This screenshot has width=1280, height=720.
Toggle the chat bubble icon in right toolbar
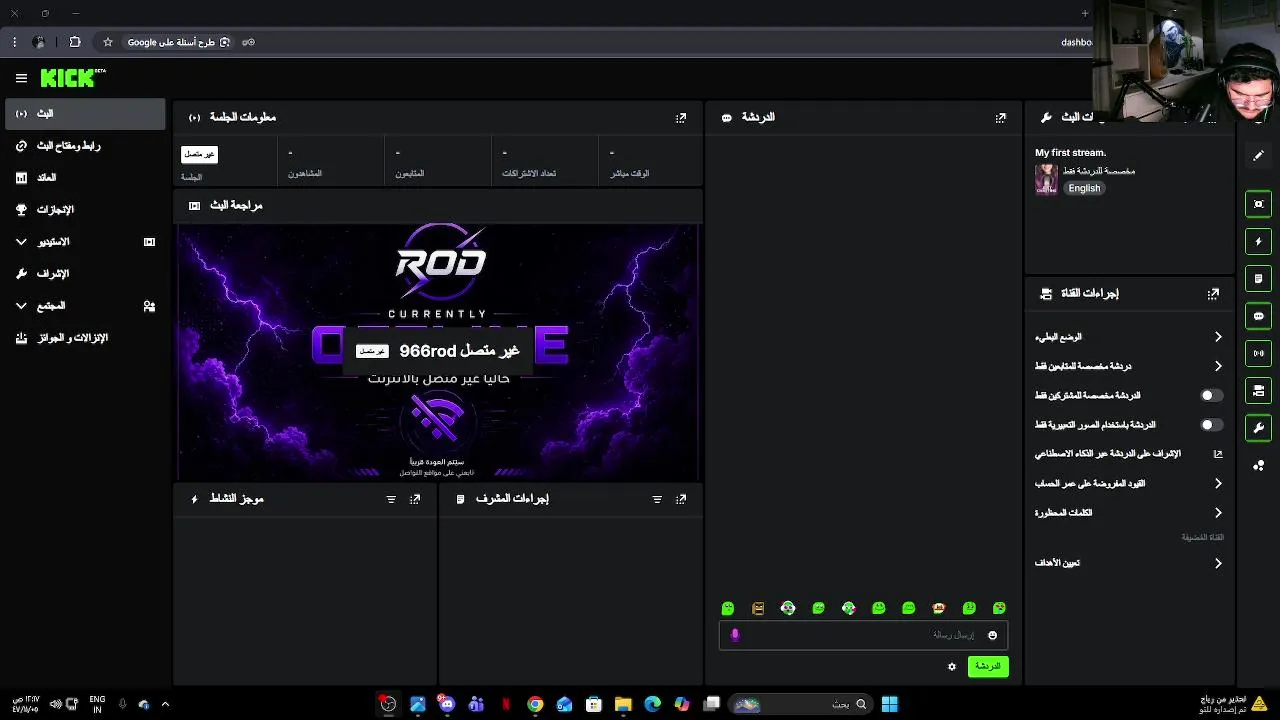(1259, 316)
